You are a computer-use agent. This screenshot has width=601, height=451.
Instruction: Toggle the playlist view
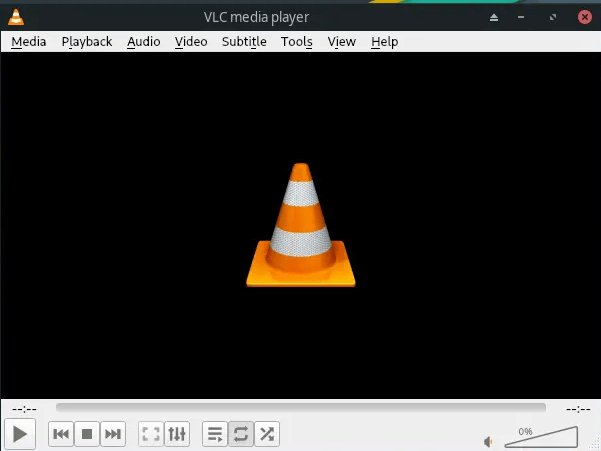pos(215,434)
